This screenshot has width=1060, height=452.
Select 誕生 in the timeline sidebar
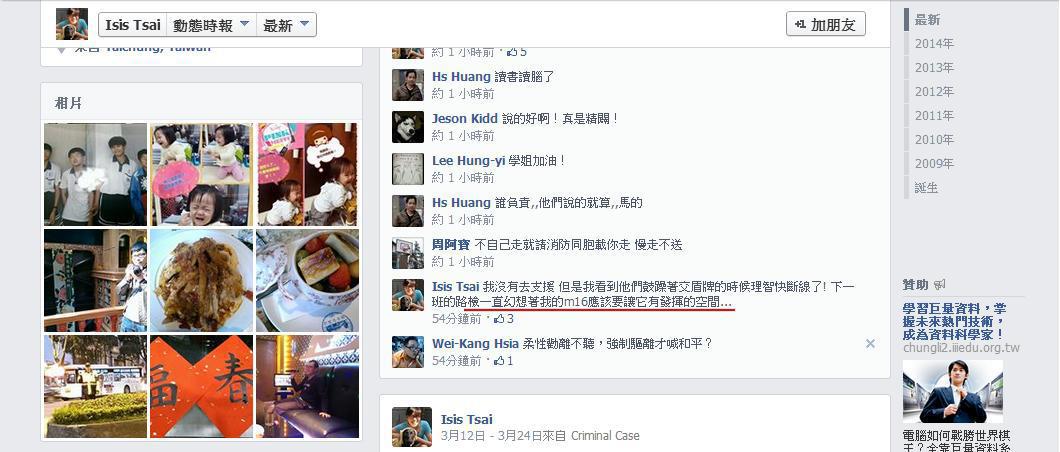[x=927, y=188]
